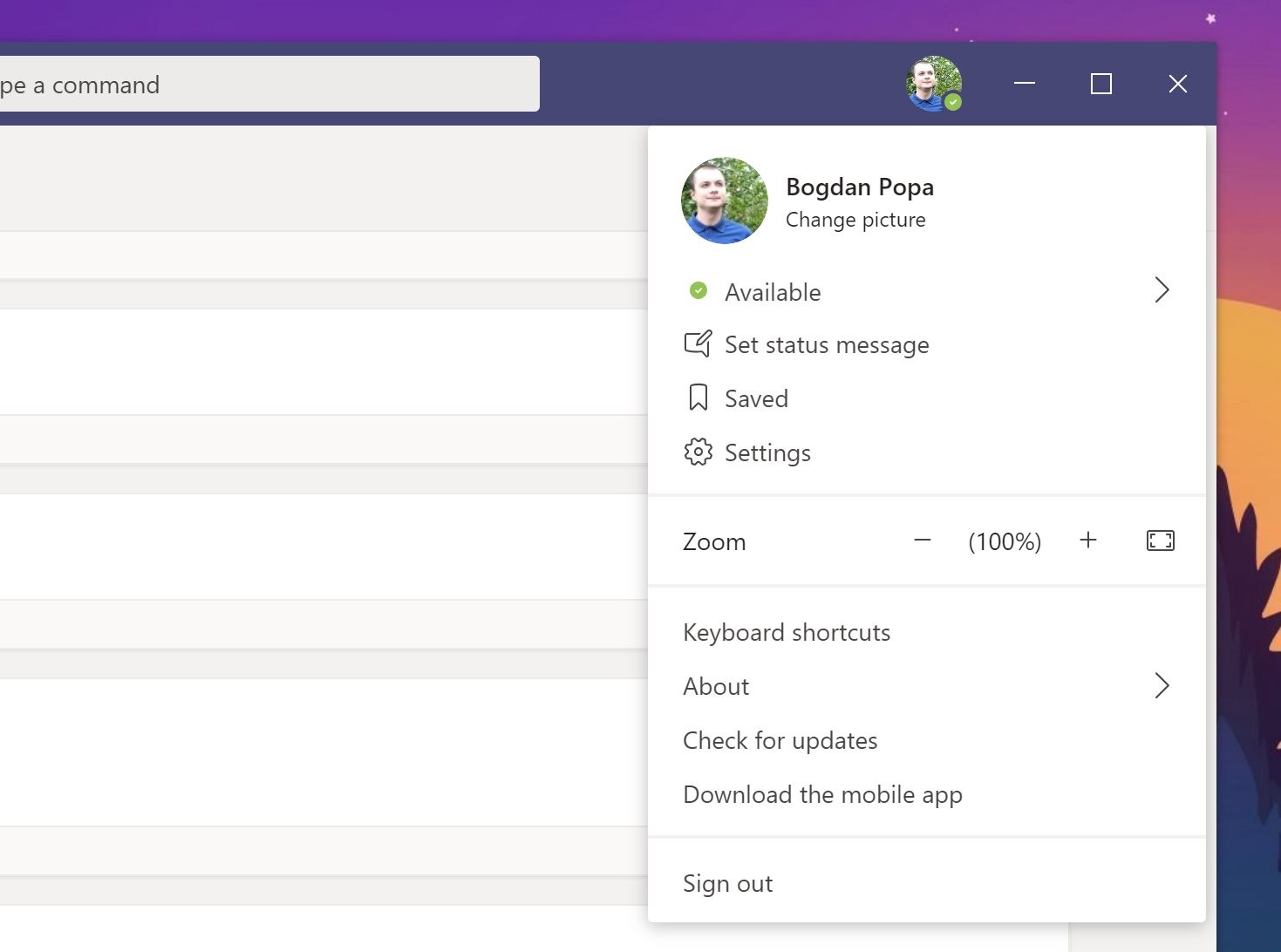Open Keyboard shortcuts
Viewport: 1281px width, 952px height.
[x=927, y=633]
